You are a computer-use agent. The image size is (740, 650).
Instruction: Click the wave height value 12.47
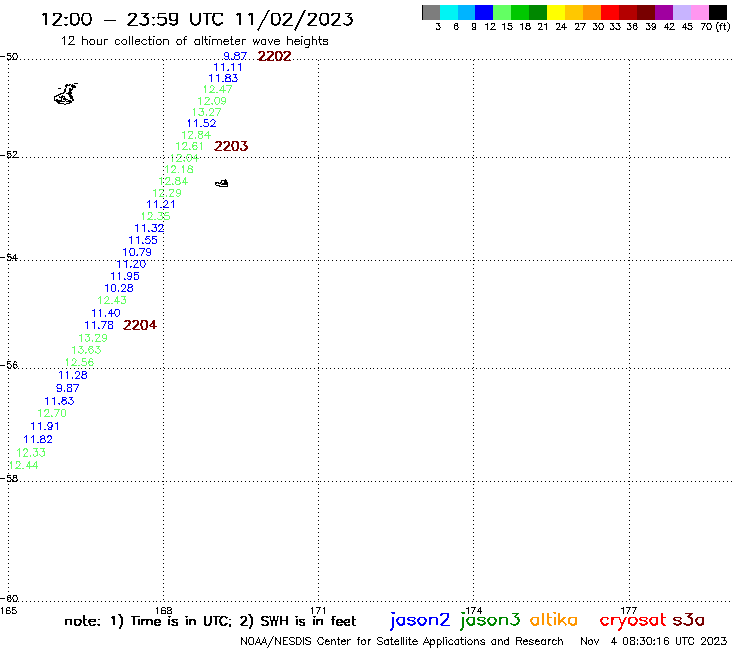(x=218, y=89)
